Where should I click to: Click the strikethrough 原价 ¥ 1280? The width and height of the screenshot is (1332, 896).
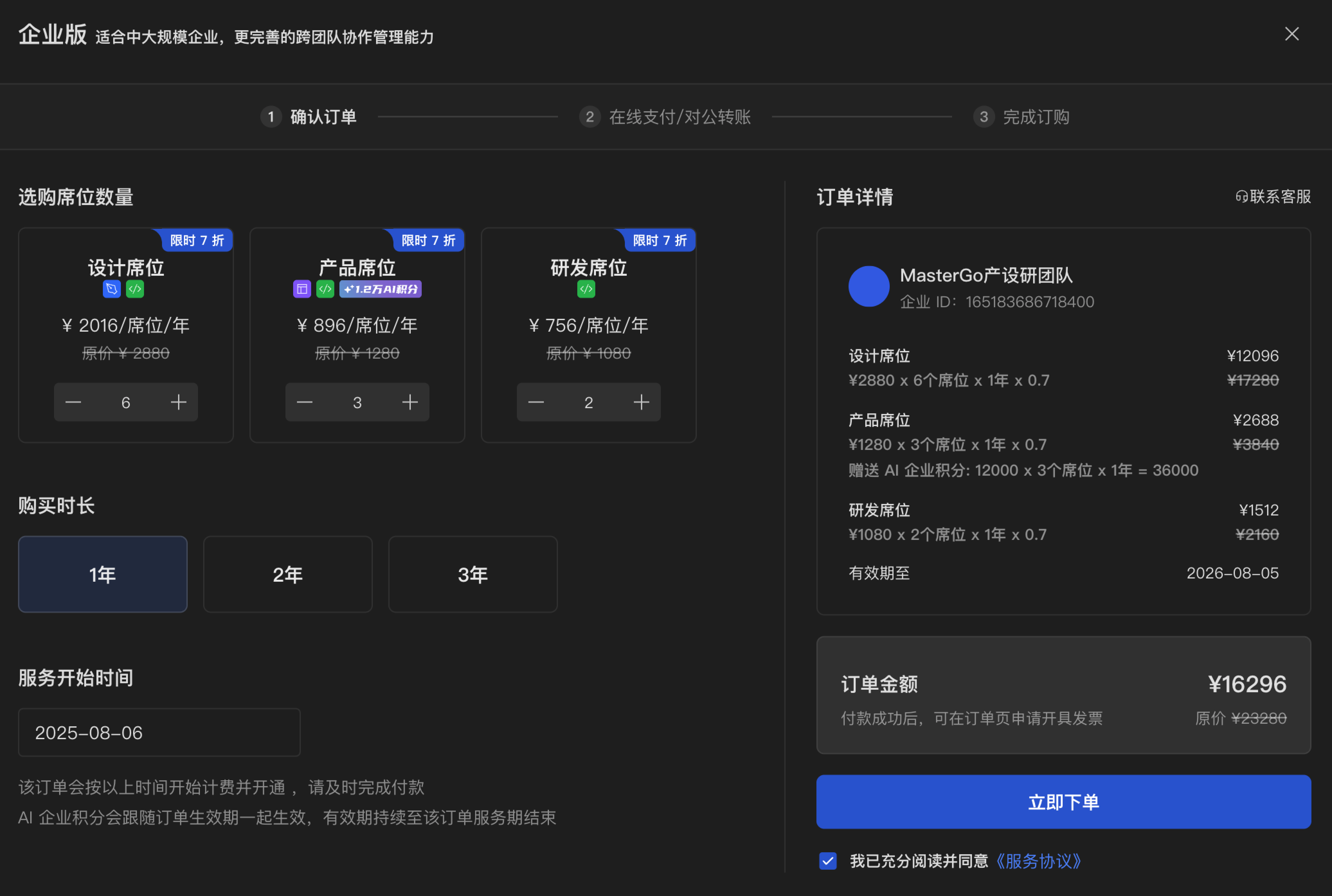pos(357,353)
